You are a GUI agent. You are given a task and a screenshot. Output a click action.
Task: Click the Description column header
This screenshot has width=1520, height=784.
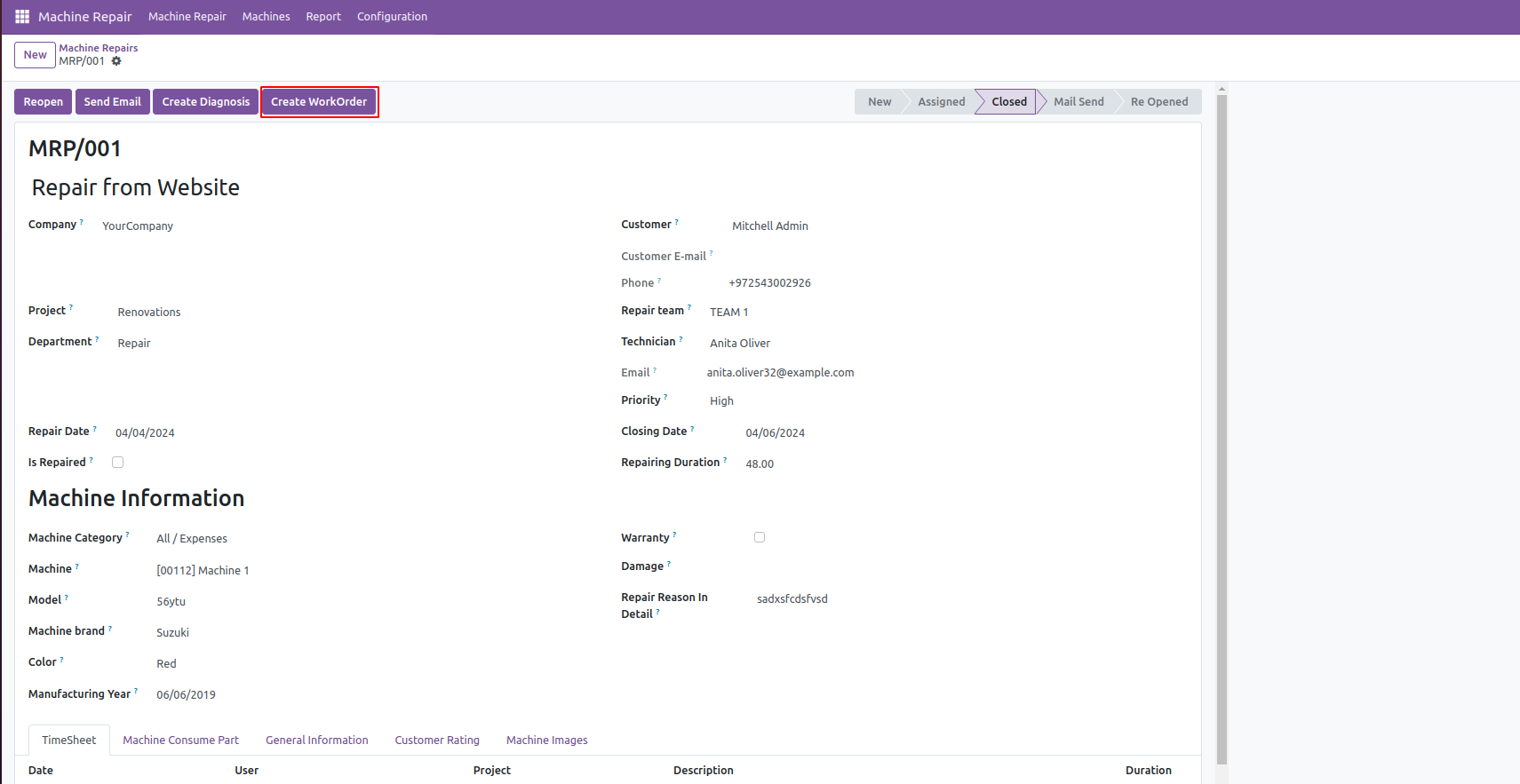point(704,771)
